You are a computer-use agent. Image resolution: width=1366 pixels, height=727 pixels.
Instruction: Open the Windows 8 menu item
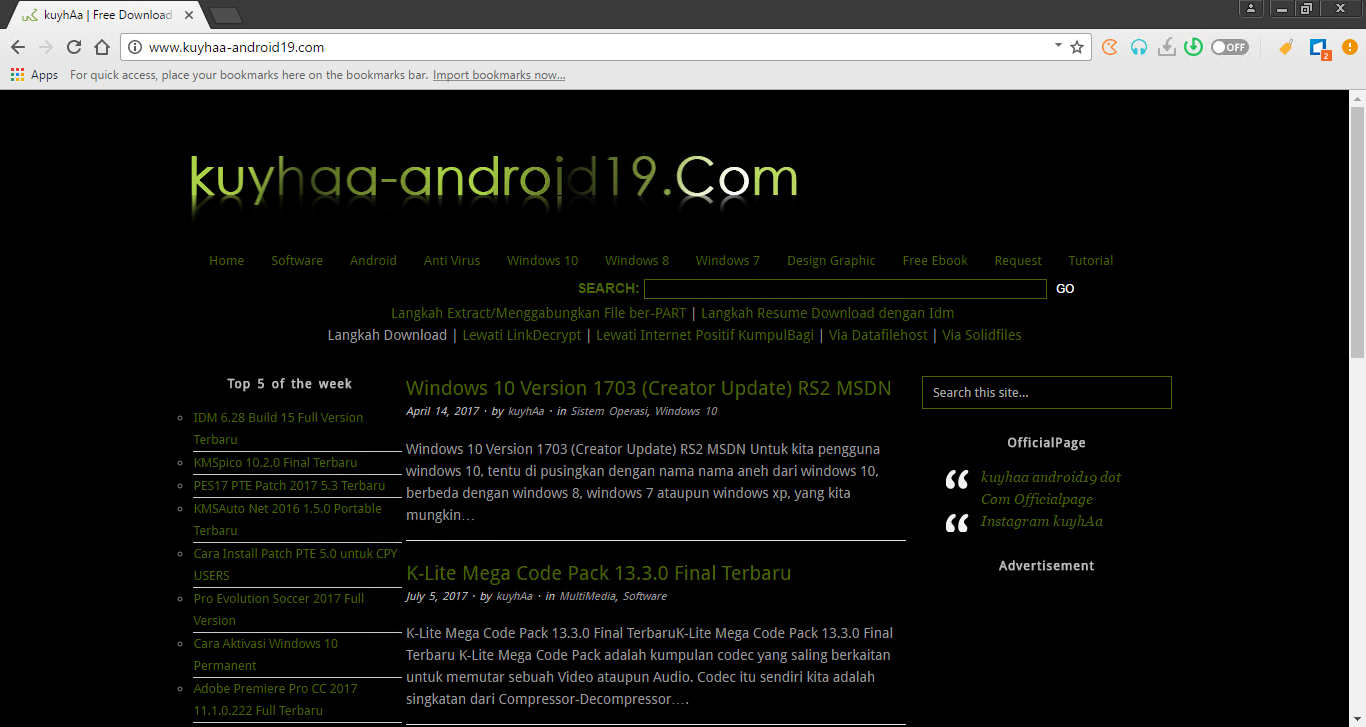pyautogui.click(x=637, y=260)
